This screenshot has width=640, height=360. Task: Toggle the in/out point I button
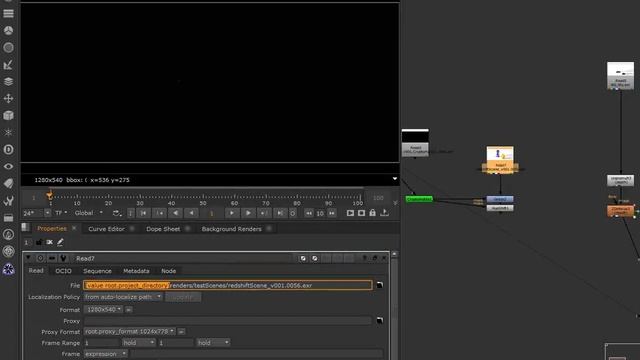(x=131, y=213)
